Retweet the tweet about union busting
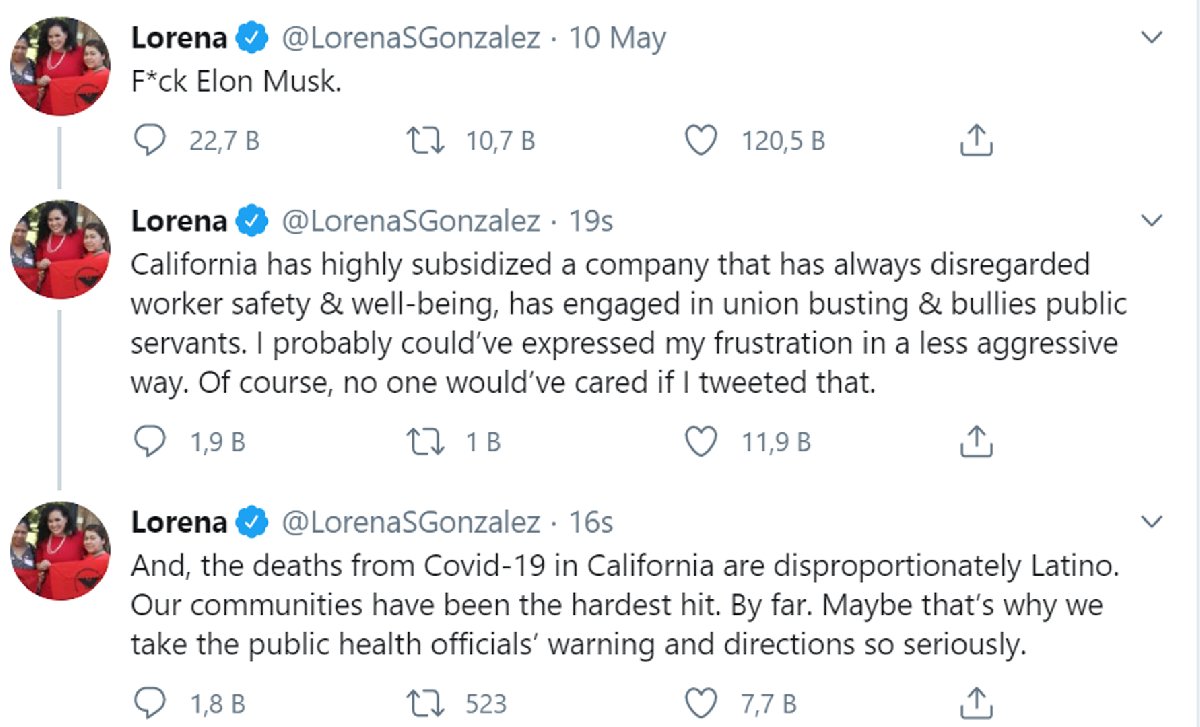The width and height of the screenshot is (1200, 727). point(429,440)
